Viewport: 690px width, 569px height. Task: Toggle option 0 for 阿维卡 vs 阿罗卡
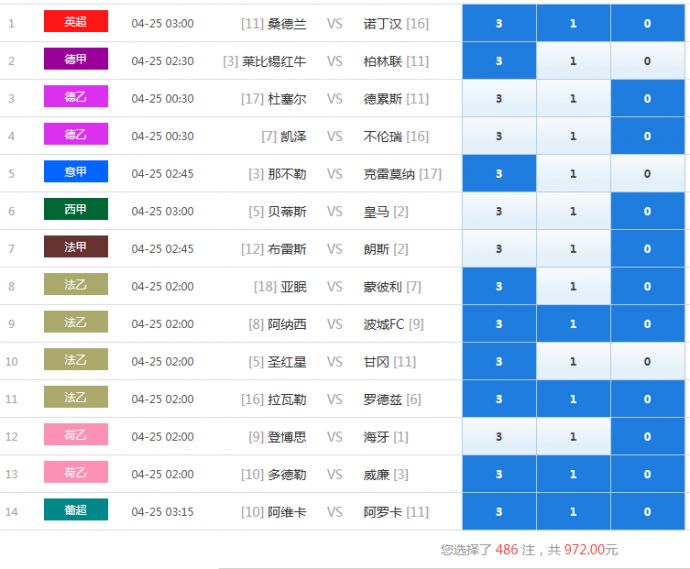click(647, 511)
